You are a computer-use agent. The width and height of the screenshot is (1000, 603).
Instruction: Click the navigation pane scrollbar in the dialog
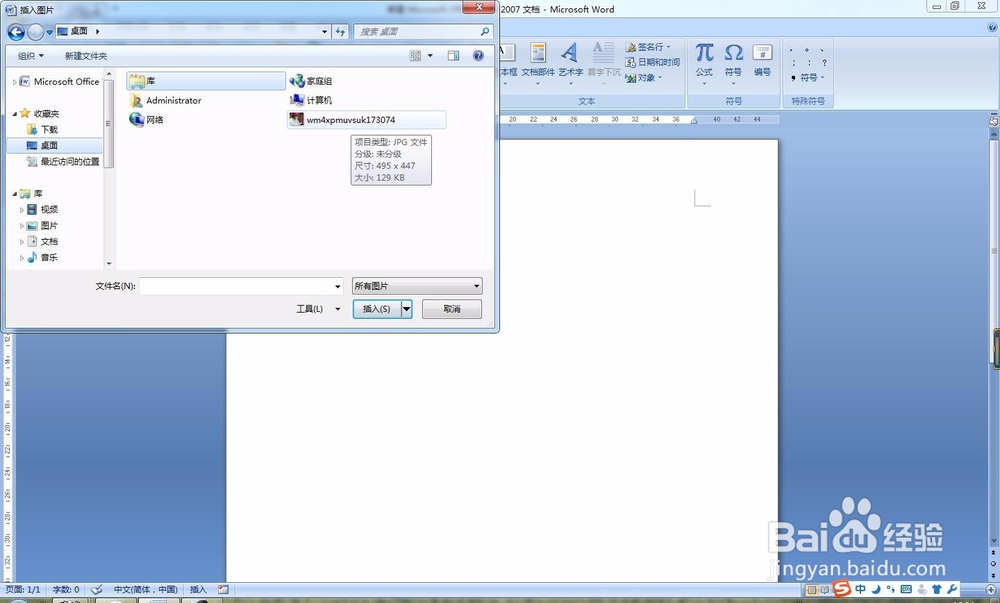pyautogui.click(x=109, y=124)
